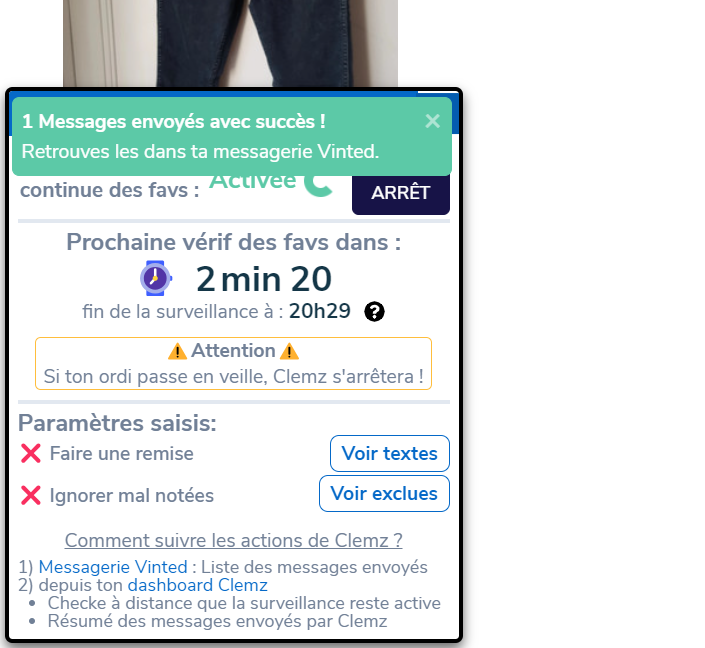Click the 2 min 20 countdown
The image size is (705, 648).
[x=264, y=279]
